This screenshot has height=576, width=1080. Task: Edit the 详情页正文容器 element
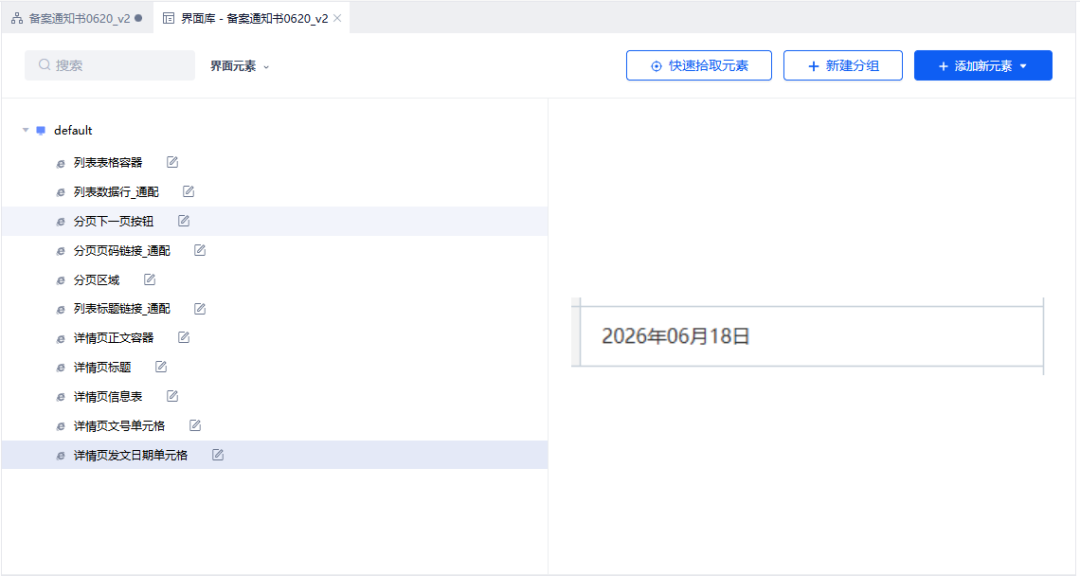[183, 338]
